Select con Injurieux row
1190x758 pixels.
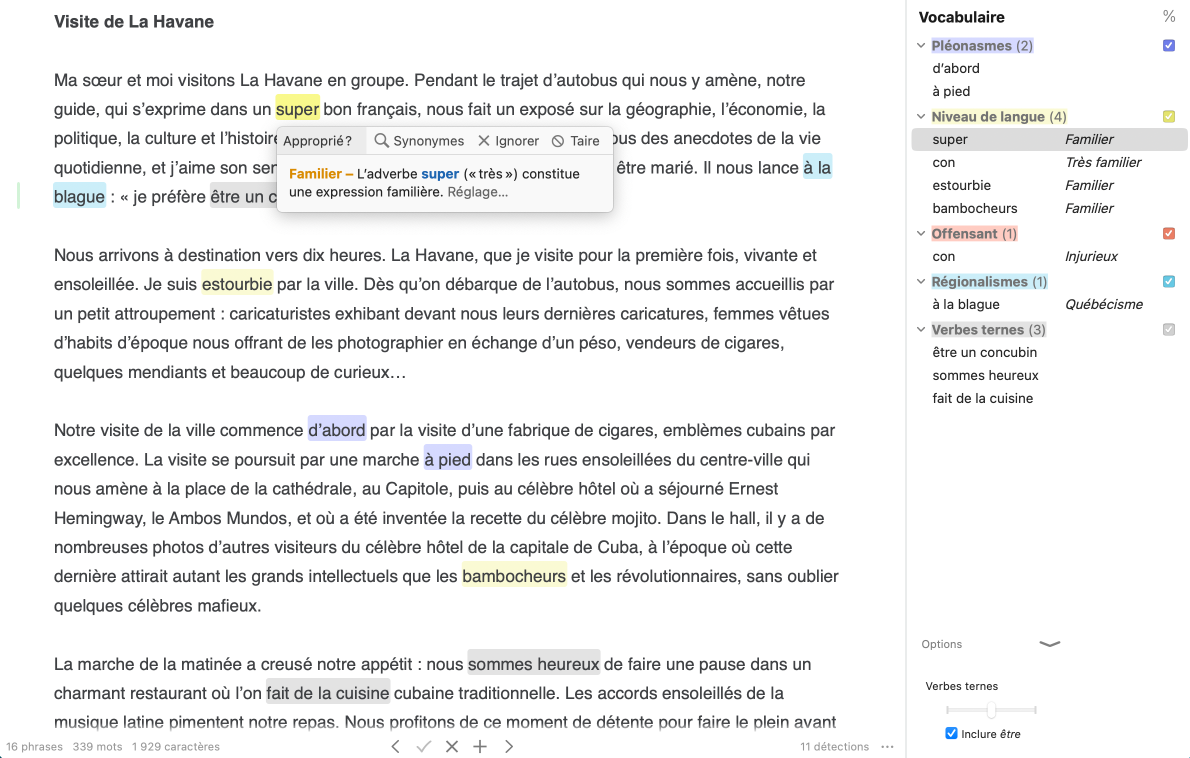pos(1050,256)
